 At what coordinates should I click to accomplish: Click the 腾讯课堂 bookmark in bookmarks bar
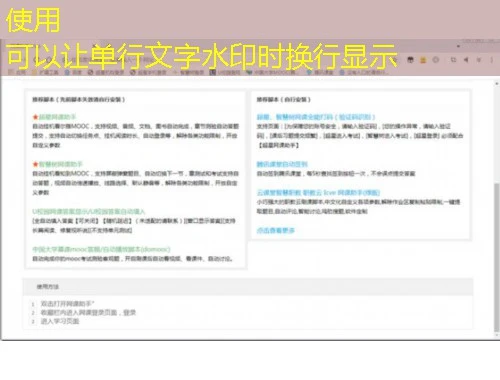320,72
